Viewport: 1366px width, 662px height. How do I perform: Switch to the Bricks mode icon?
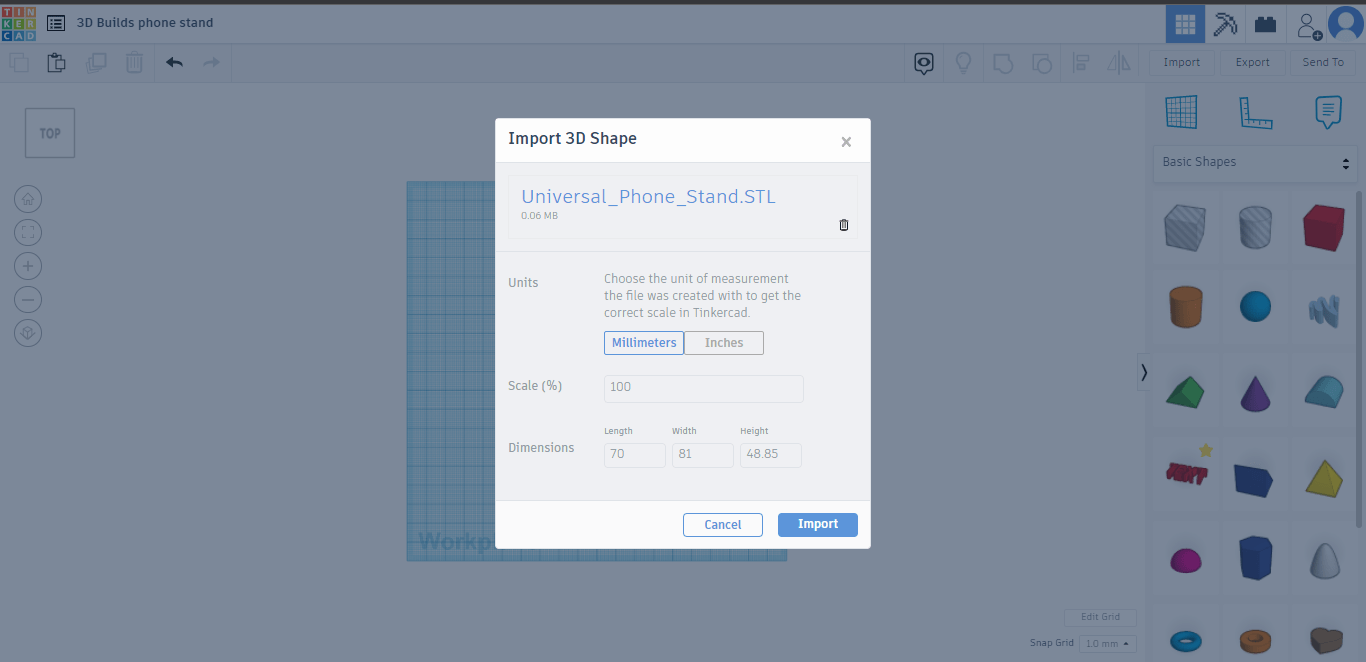(x=1266, y=24)
